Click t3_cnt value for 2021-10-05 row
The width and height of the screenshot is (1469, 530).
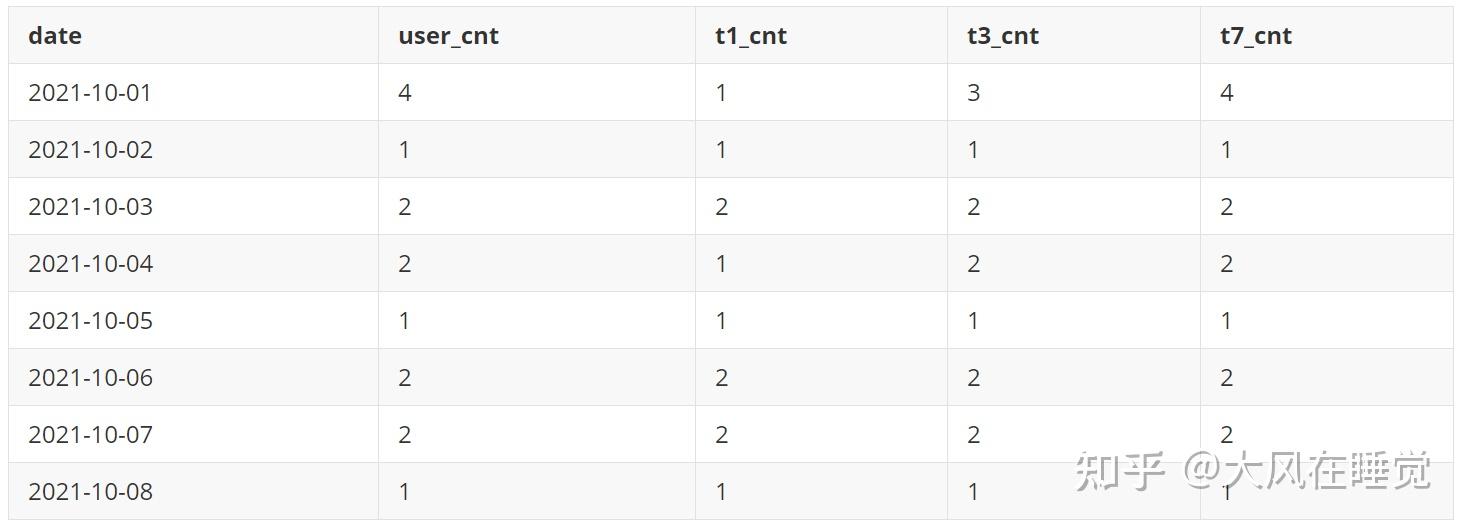coord(973,321)
